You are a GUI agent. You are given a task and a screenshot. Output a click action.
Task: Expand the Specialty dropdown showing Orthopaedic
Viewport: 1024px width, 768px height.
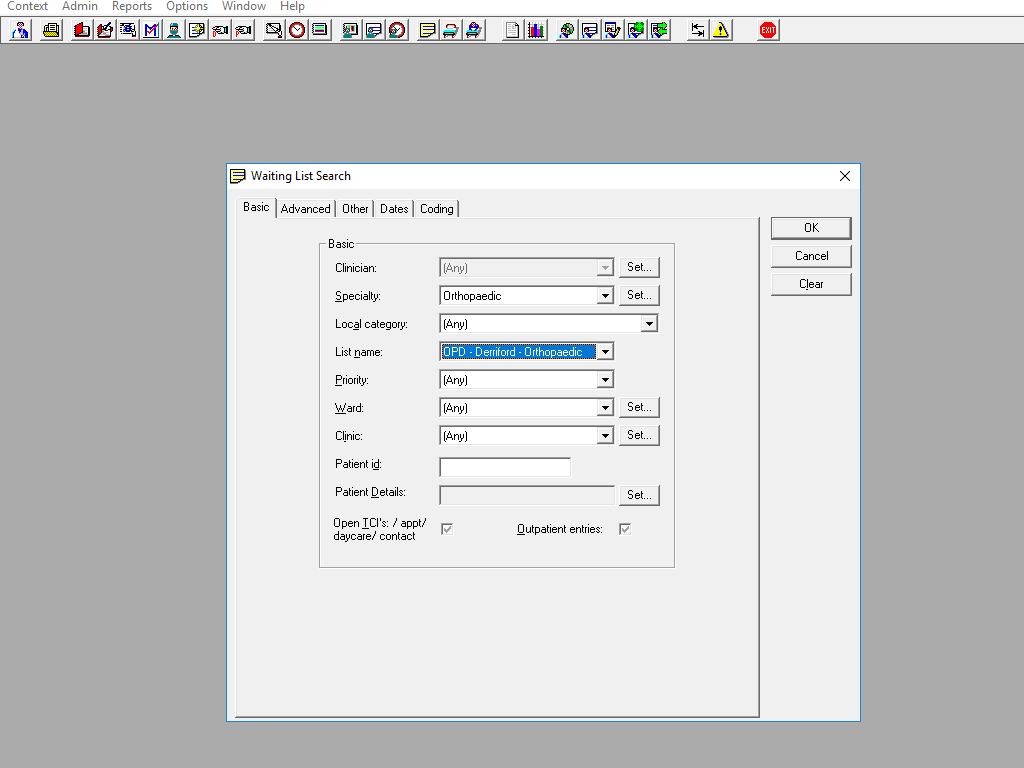(x=605, y=296)
